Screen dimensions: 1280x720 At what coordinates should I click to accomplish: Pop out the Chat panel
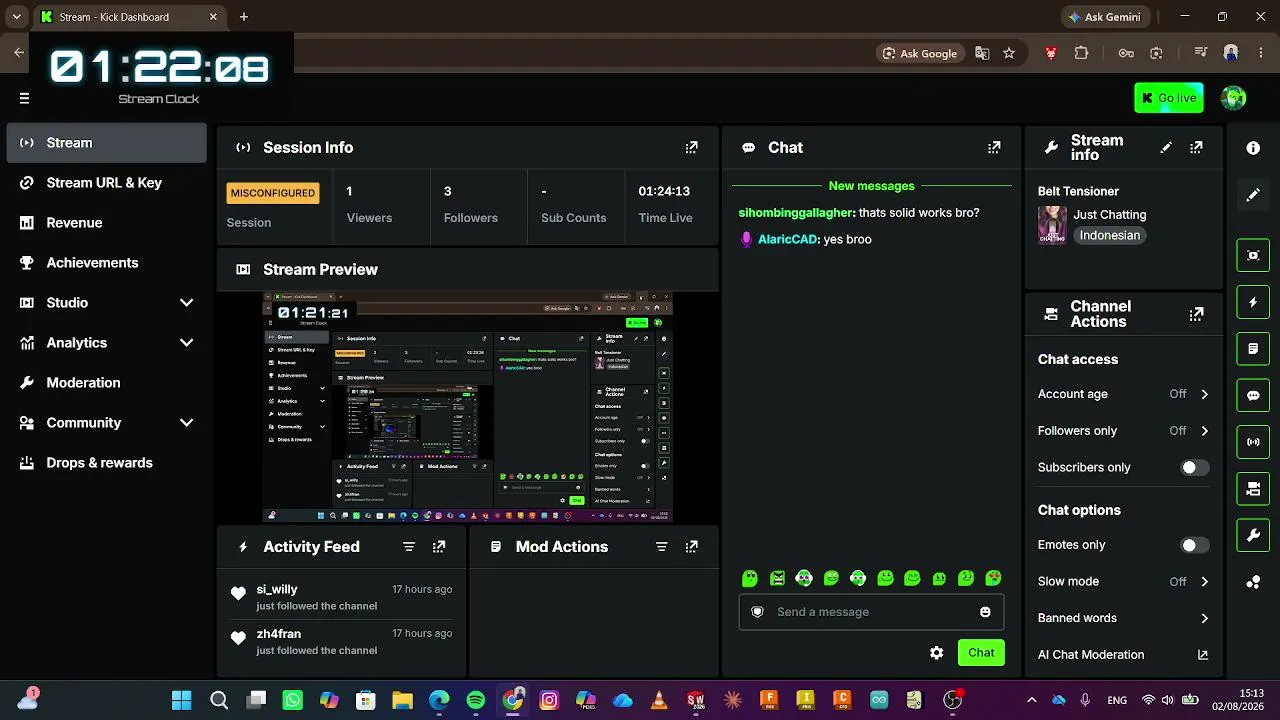994,147
